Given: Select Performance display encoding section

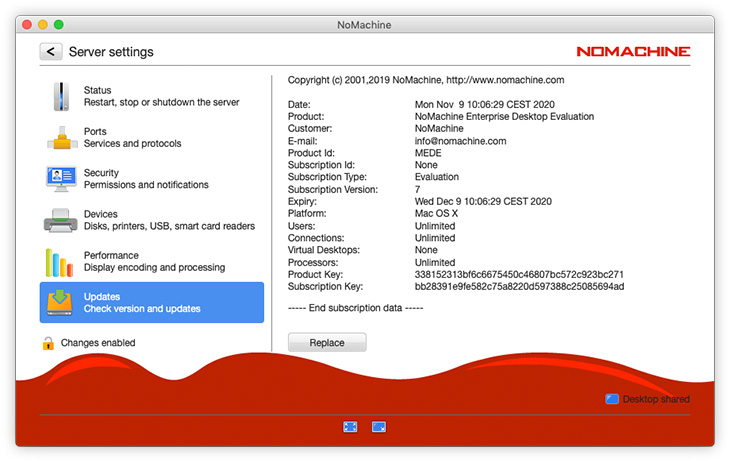Looking at the screenshot, I should [x=152, y=261].
